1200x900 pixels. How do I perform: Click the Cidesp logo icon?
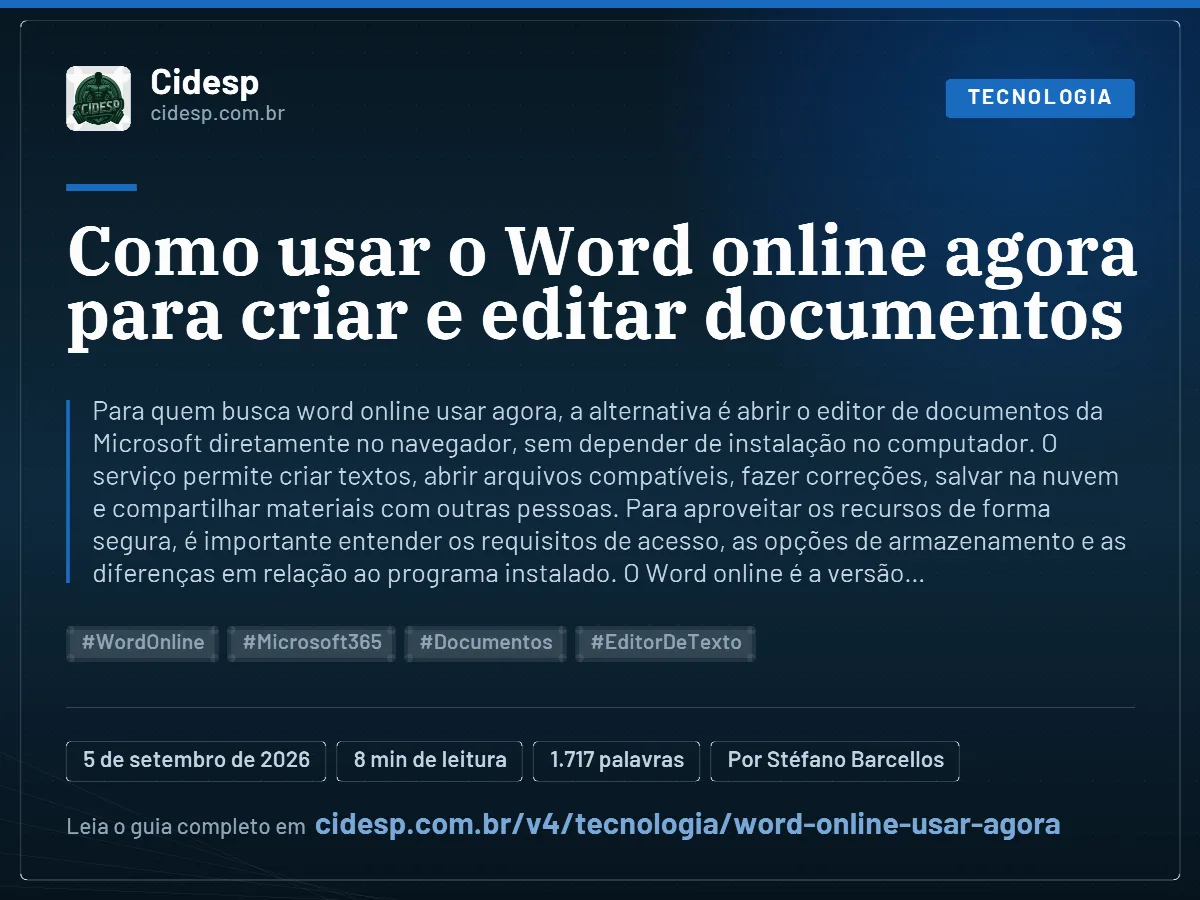(x=98, y=98)
